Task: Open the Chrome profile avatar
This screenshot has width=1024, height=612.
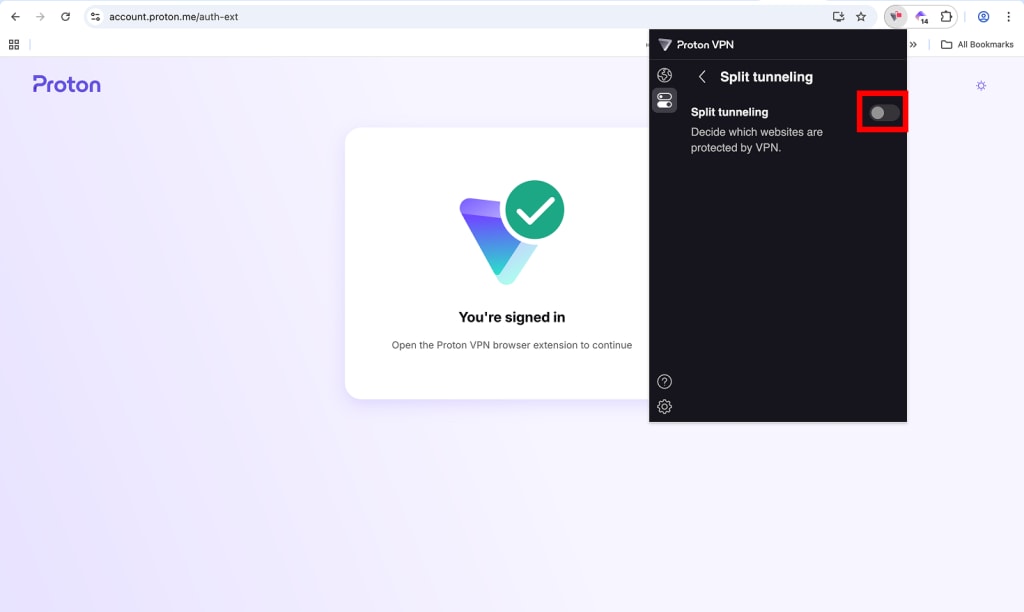Action: (983, 17)
